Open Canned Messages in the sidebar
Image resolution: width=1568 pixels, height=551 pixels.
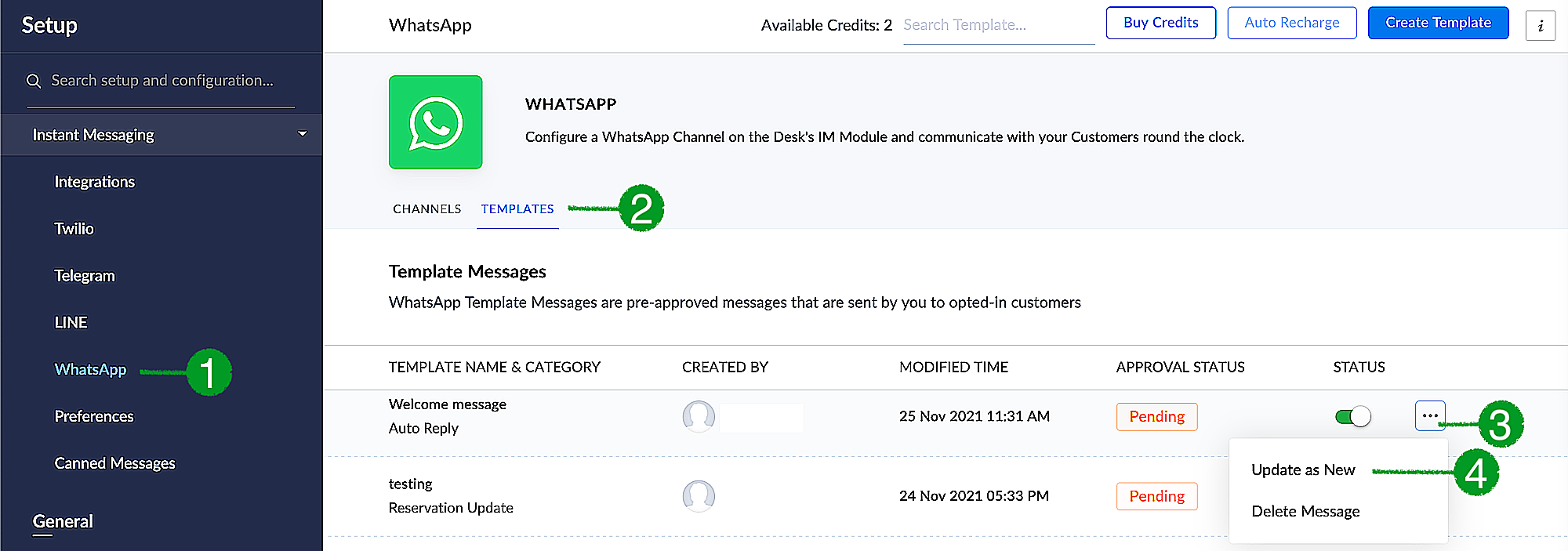pos(114,463)
